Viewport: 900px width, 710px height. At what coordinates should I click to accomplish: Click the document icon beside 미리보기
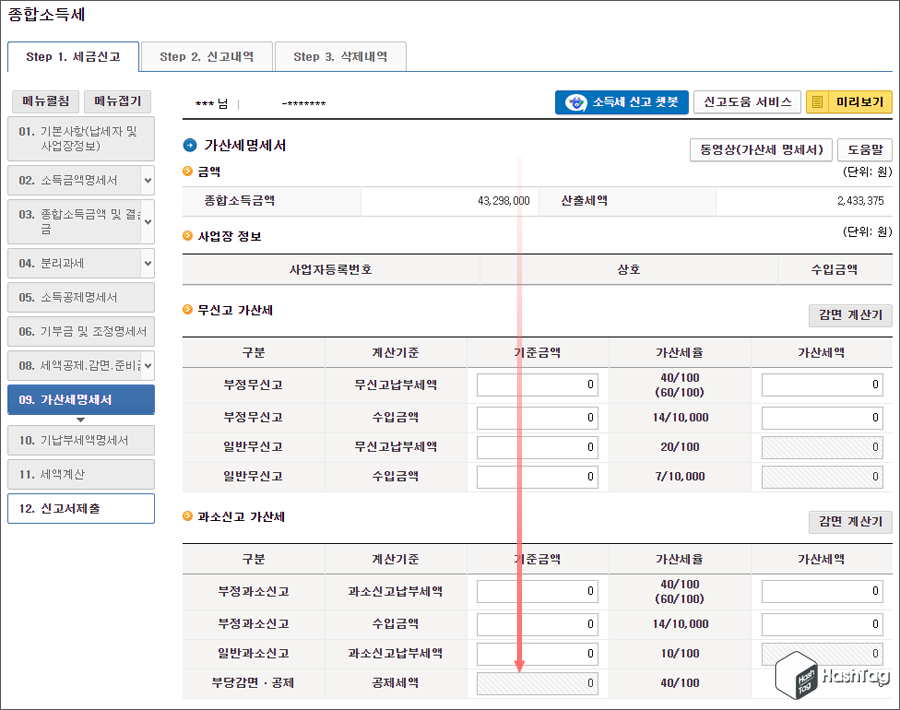coord(815,101)
